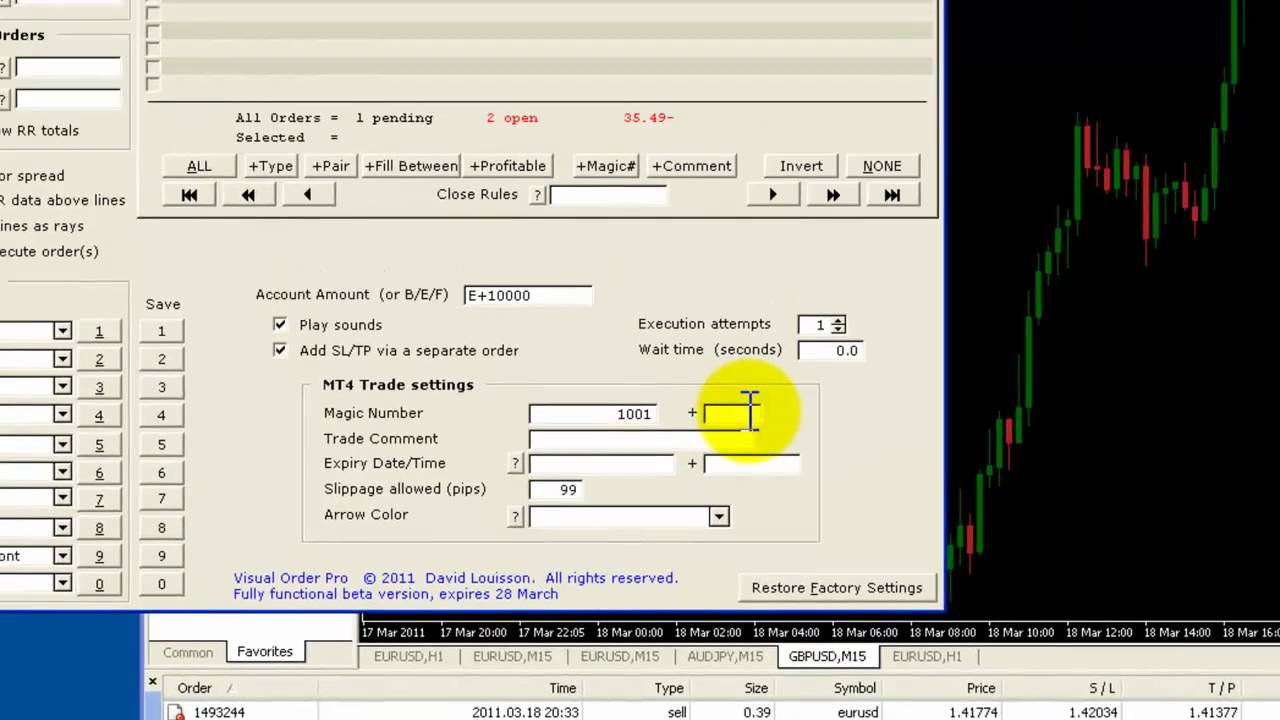Click the Size column header in terminal
This screenshot has height=720, width=1280.
(x=756, y=688)
